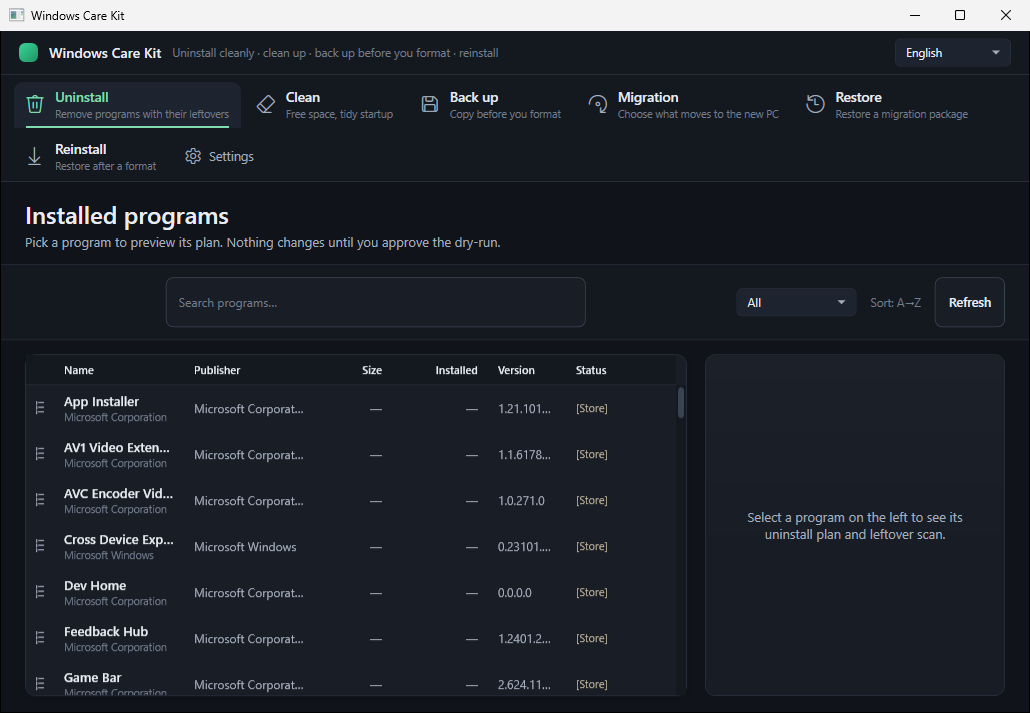Click the Restore clock icon
Screen dimensions: 1030x713
point(815,104)
